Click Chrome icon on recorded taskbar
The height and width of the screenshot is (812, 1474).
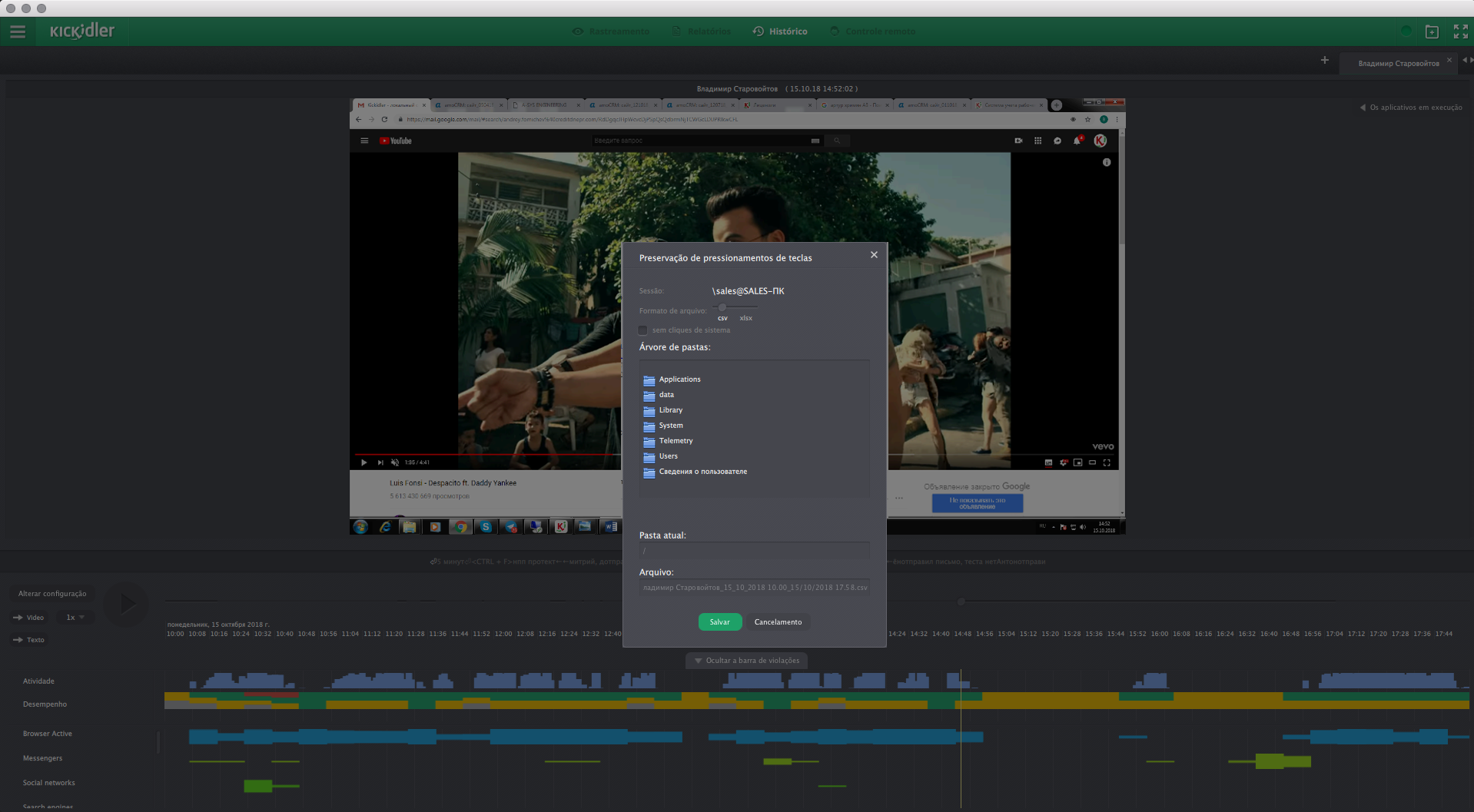point(460,526)
